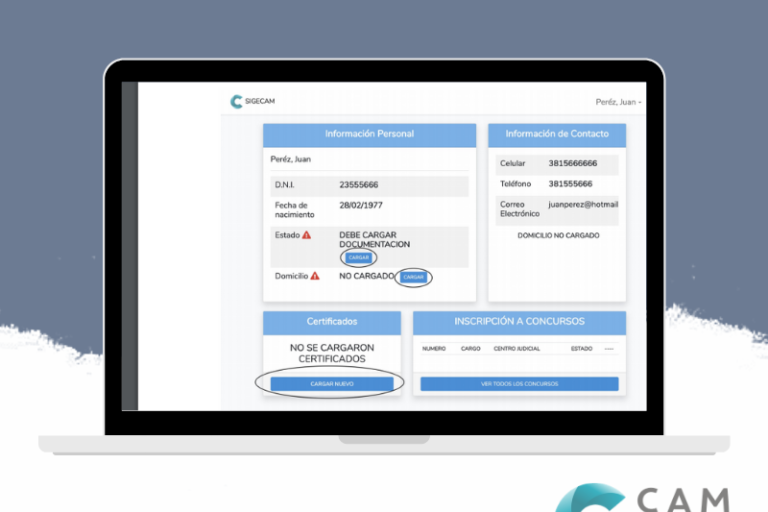
Task: Open the Peréz, Juan user dropdown
Action: pos(618,102)
